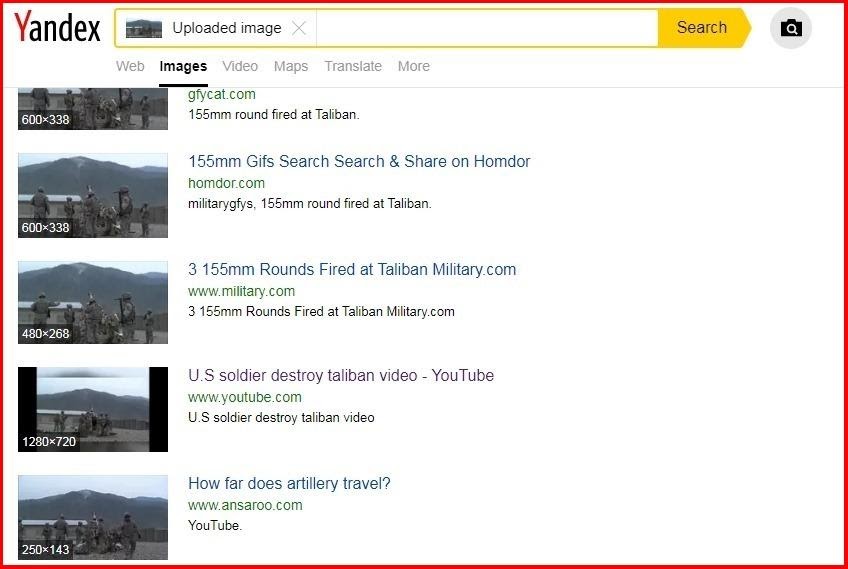Visit the www.ansaroo.com link
This screenshot has width=848, height=569.
(245, 505)
